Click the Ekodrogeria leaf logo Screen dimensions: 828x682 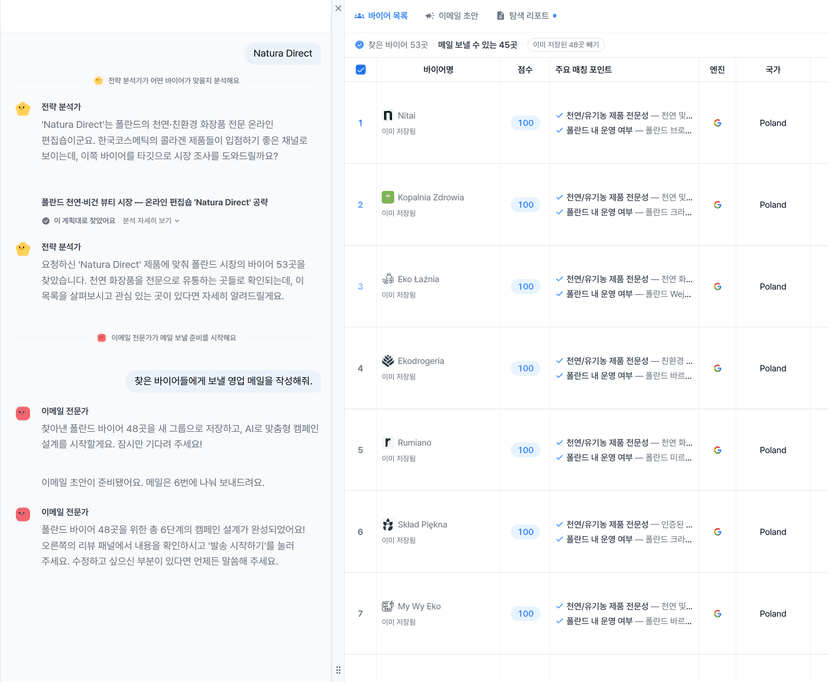click(x=388, y=361)
